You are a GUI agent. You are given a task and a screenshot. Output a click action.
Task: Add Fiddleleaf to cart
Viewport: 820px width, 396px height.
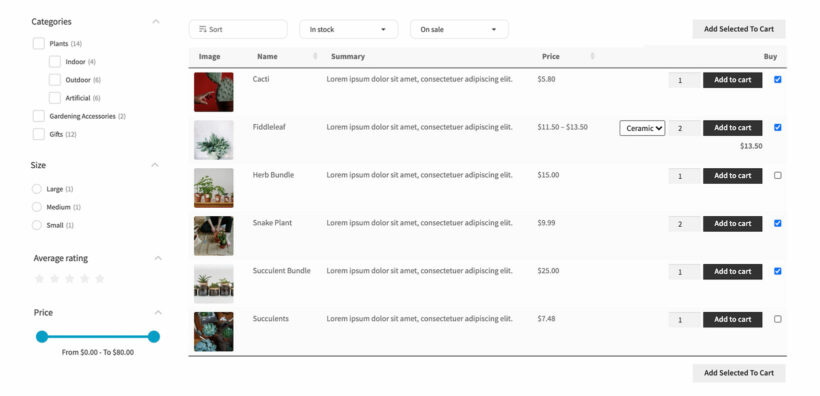(x=733, y=128)
